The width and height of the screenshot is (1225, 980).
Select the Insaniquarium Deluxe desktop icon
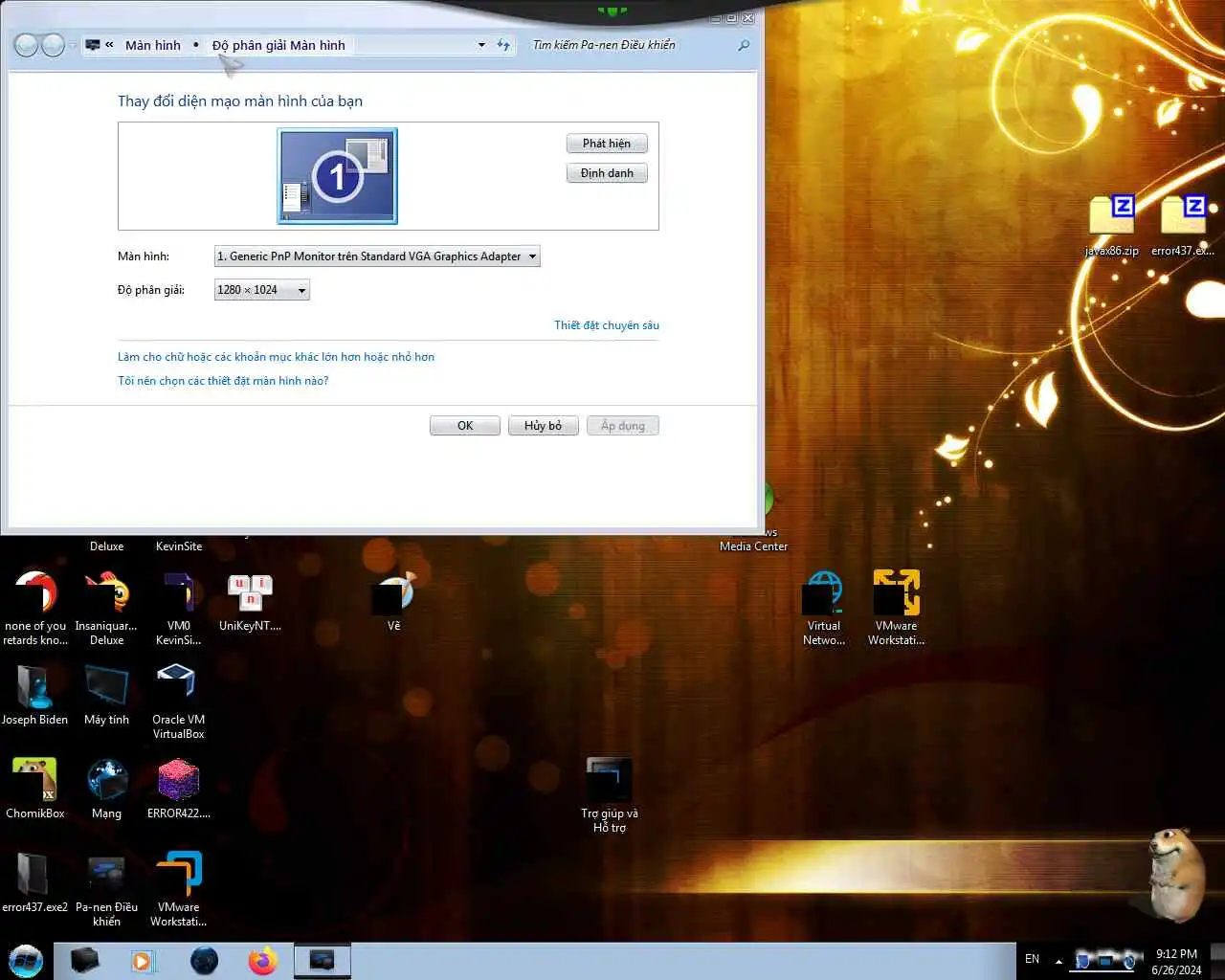(x=106, y=607)
